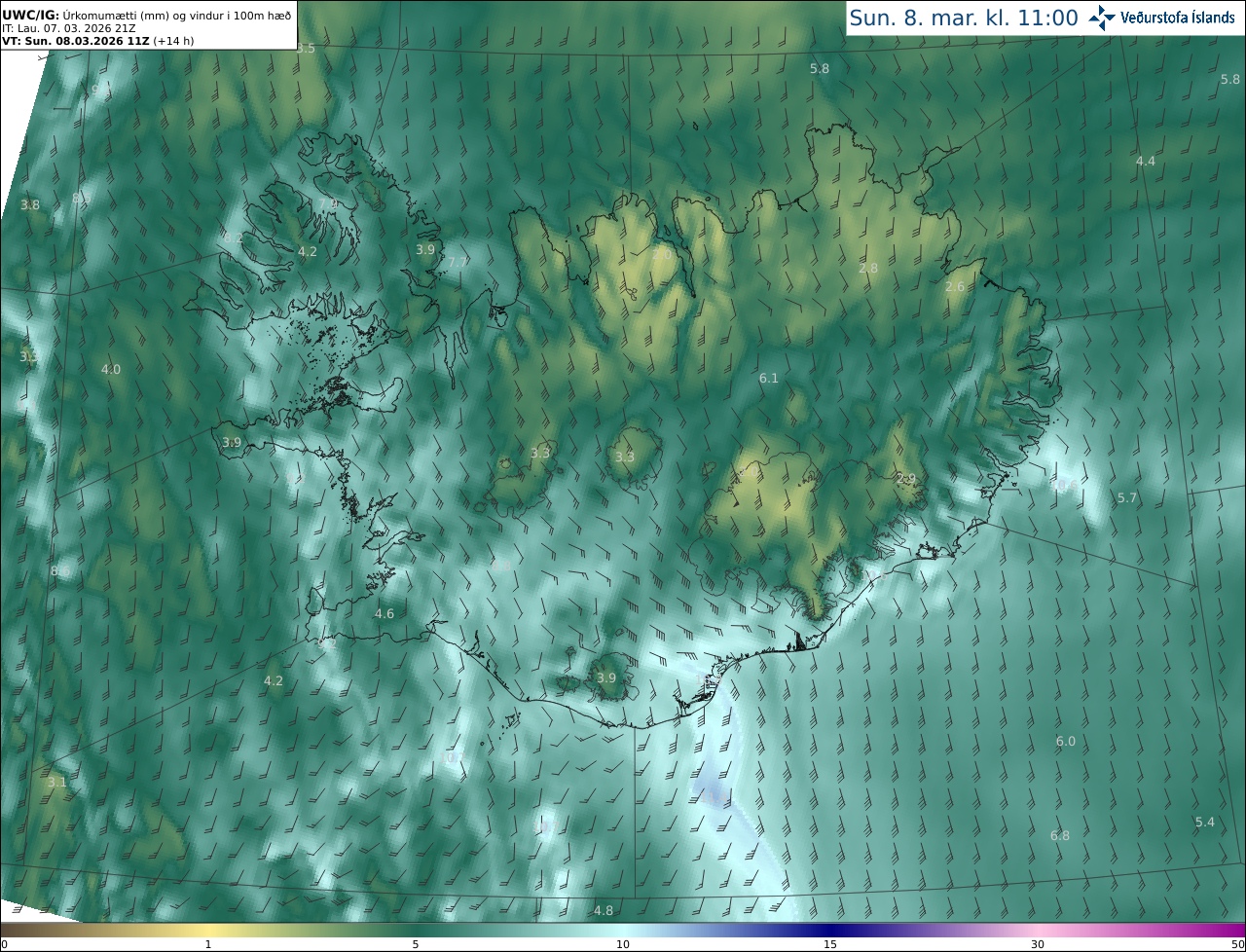Screen dimensions: 1246x952
Task: Click the '5' tick label on the color scale
Action: tap(416, 944)
